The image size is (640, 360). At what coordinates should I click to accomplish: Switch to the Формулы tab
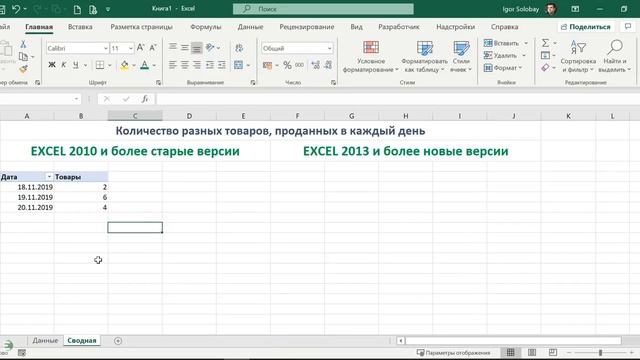click(x=206, y=27)
